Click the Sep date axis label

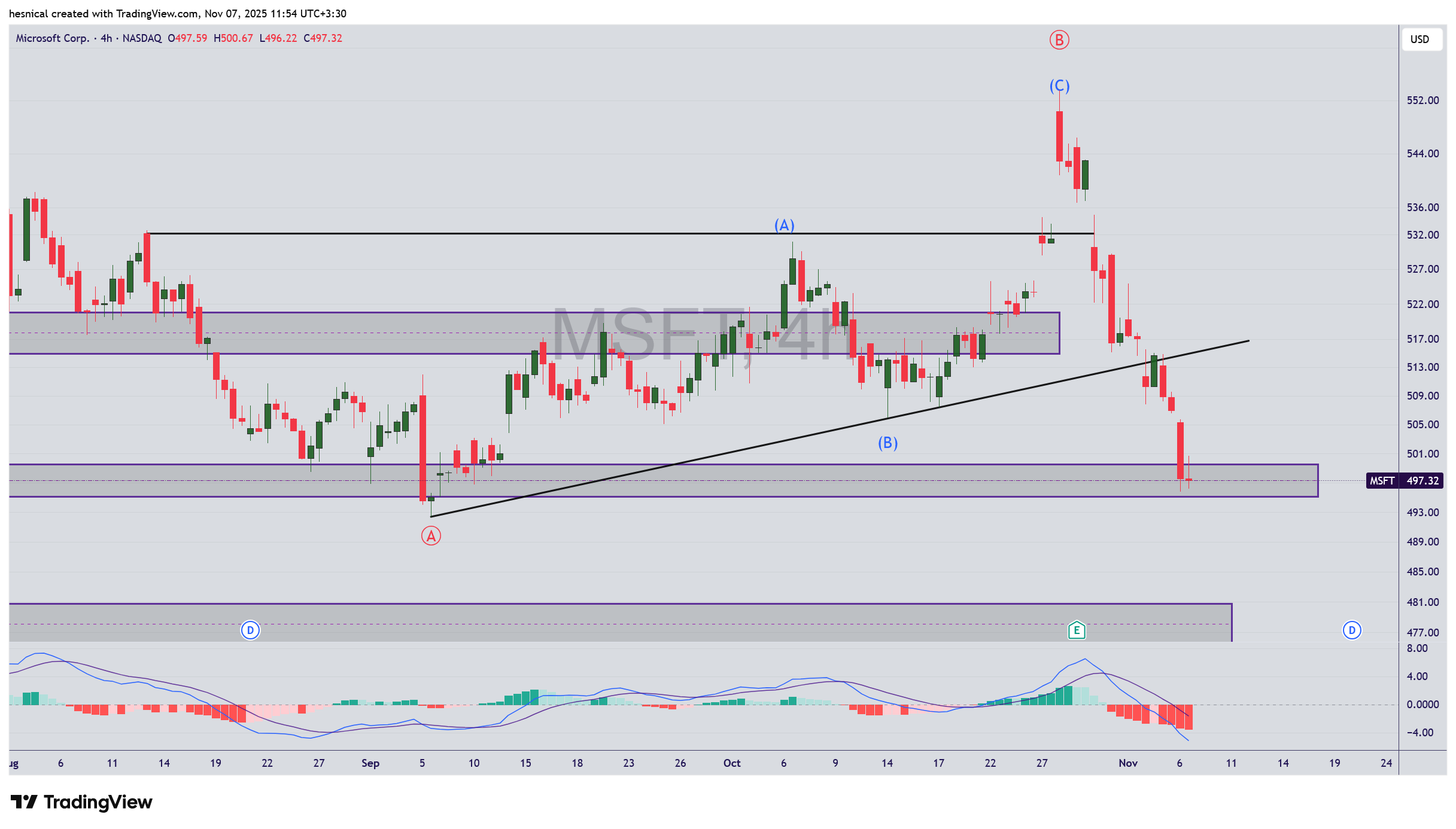click(x=370, y=763)
